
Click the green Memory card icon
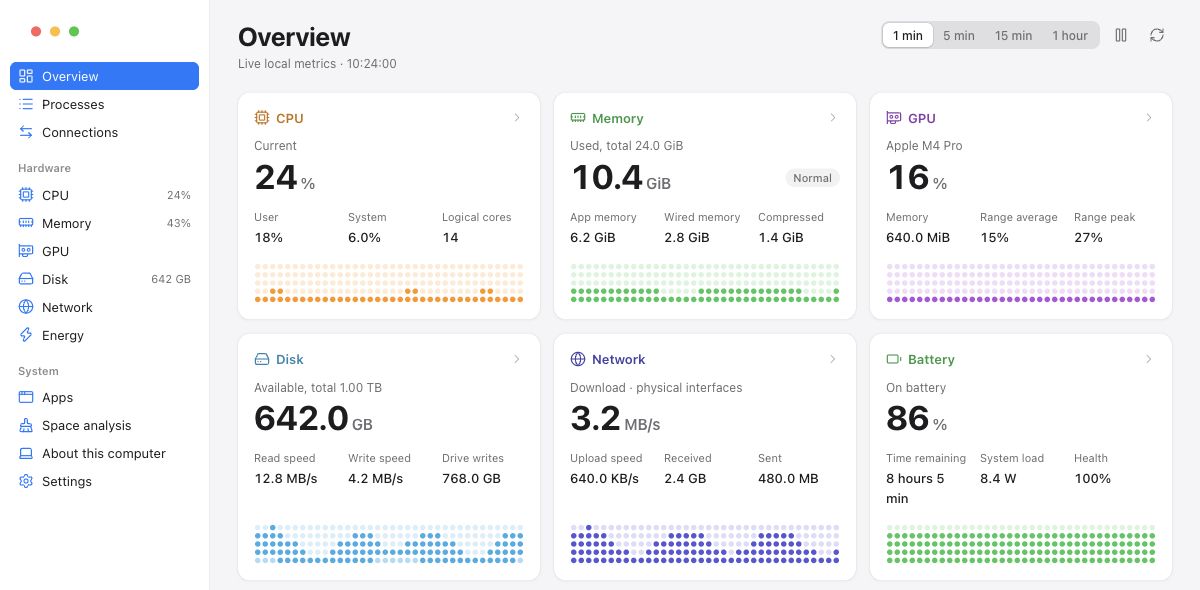[x=578, y=118]
